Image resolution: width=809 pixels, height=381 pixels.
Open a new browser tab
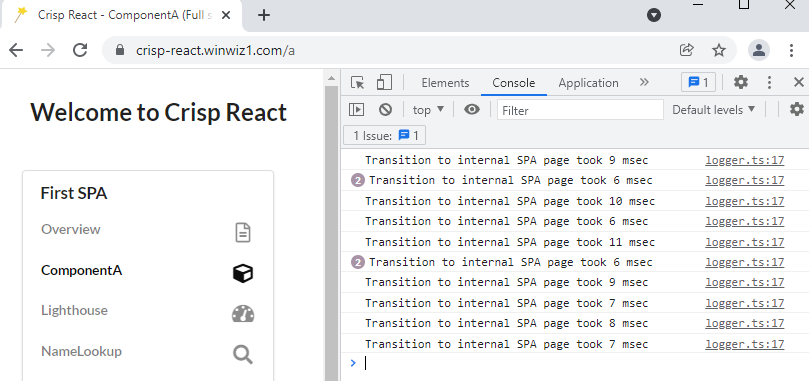[264, 15]
